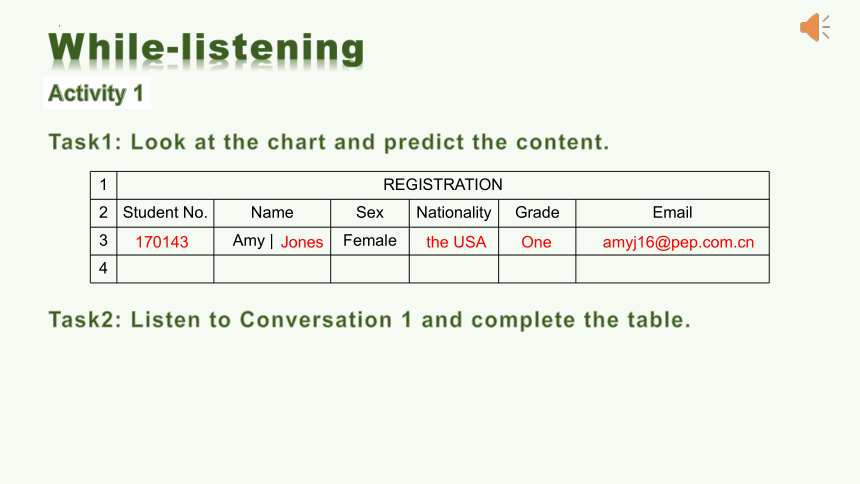
Task: Click the Nationality column header
Action: (454, 213)
